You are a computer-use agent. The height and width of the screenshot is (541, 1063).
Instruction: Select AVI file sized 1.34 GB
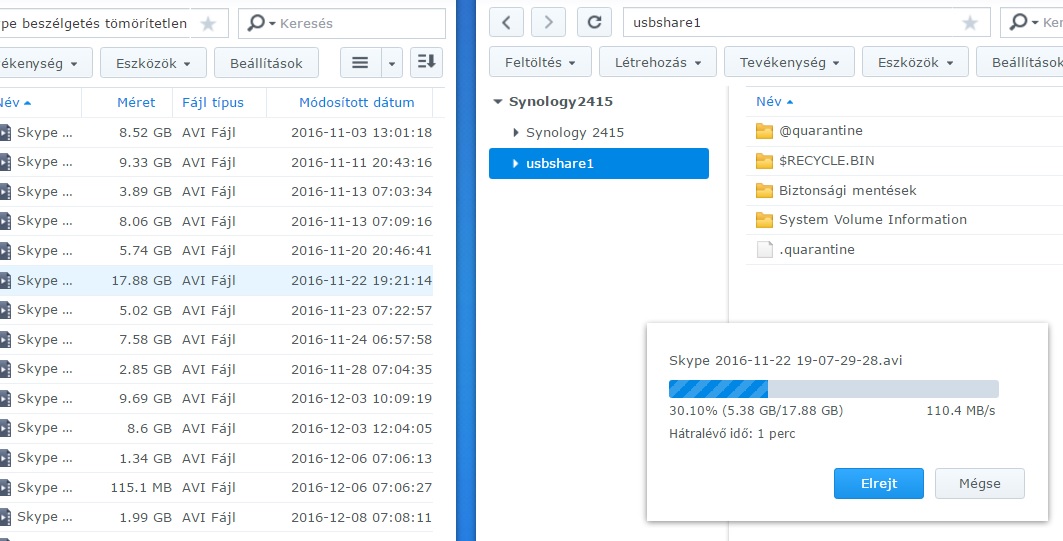pos(216,458)
